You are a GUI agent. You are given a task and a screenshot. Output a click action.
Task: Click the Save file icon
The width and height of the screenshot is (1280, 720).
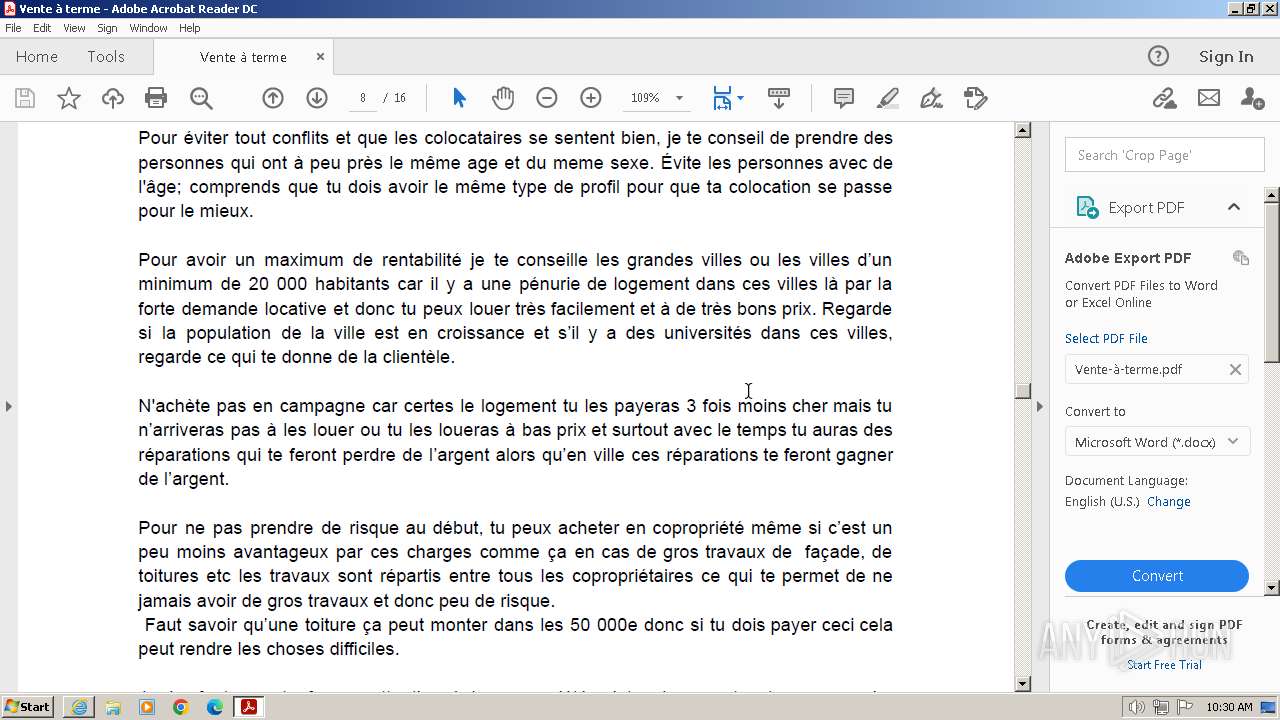(25, 98)
